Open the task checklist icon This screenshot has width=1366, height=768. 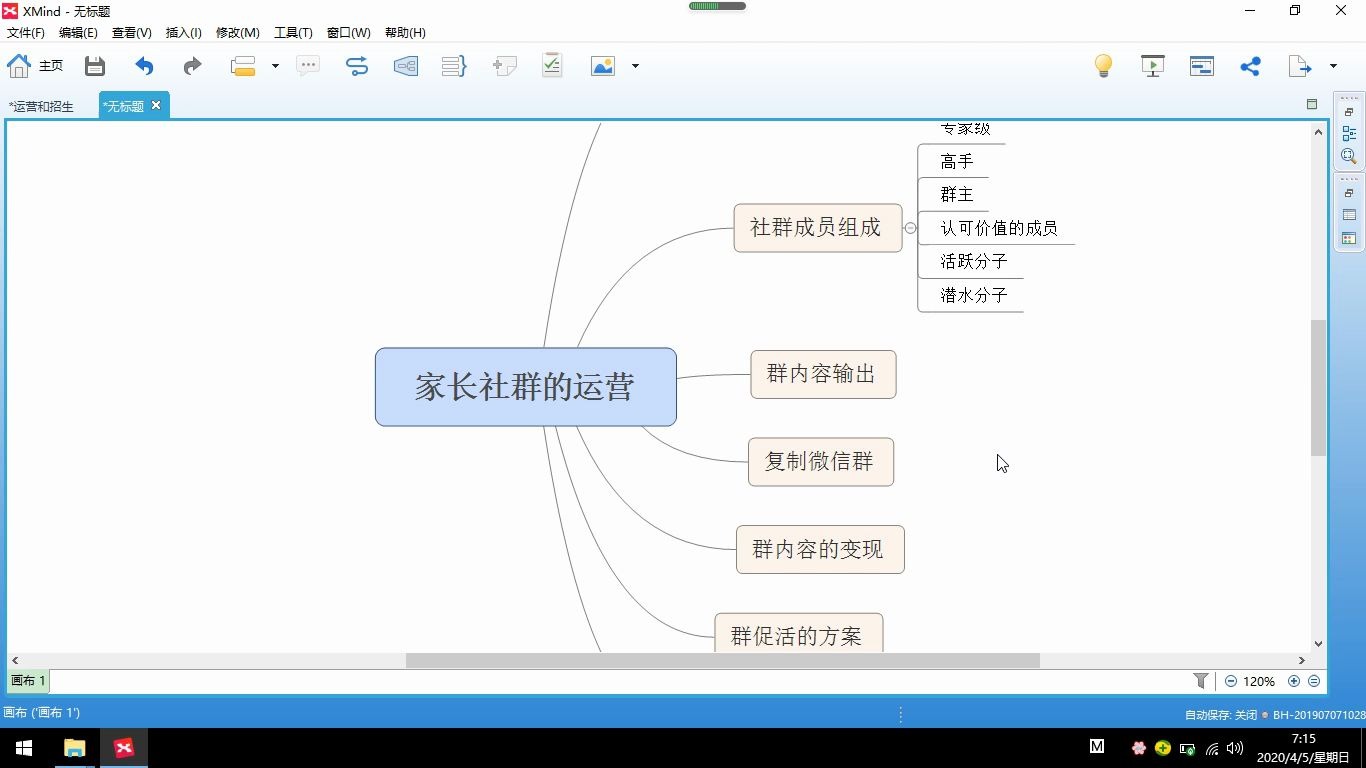coord(552,65)
